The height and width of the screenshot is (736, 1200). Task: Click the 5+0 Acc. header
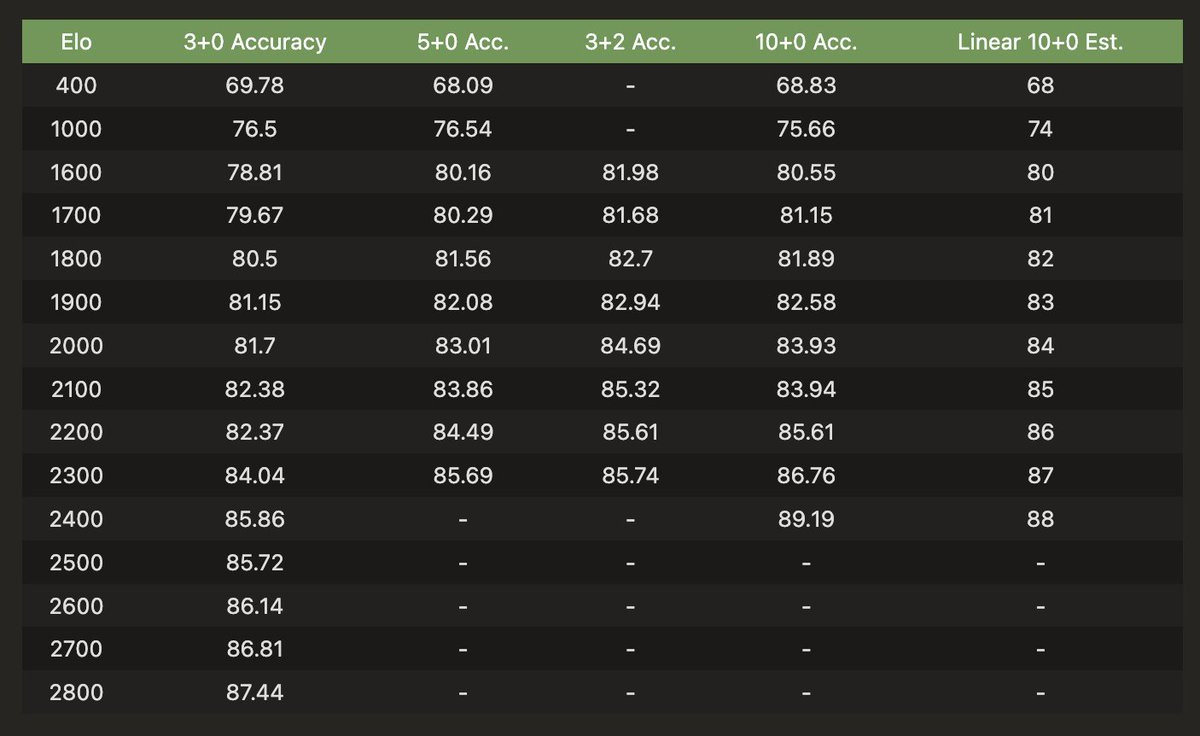(463, 42)
